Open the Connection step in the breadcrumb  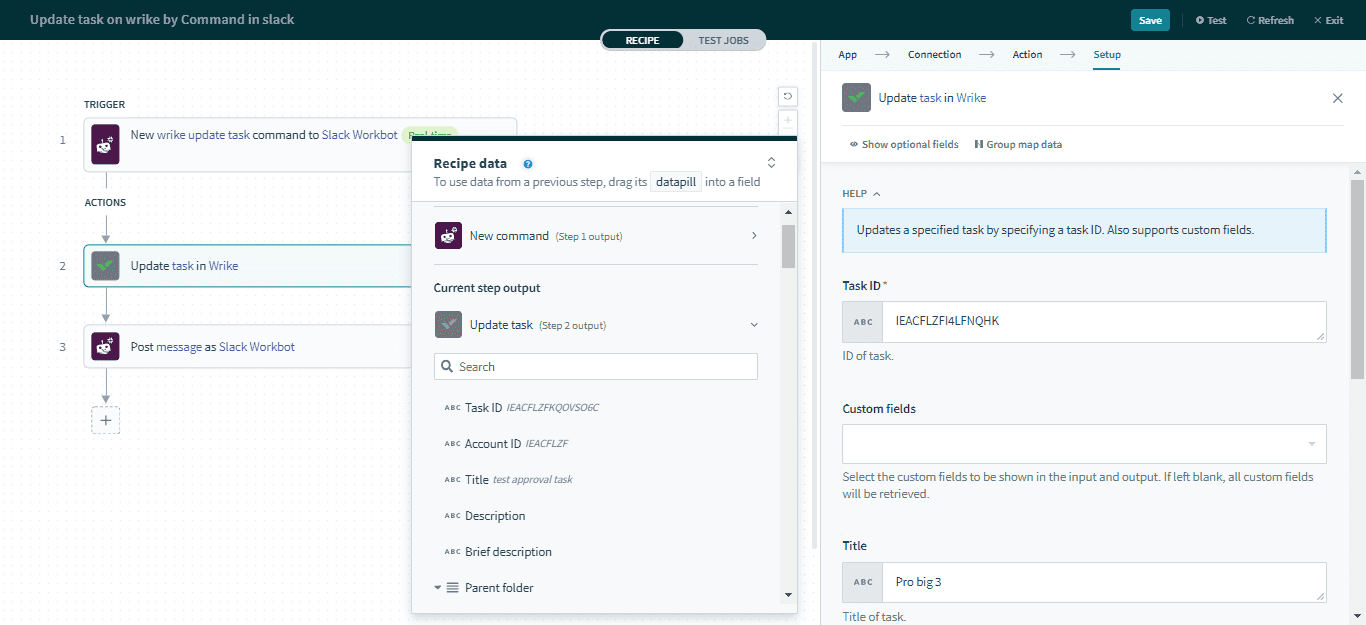point(934,54)
